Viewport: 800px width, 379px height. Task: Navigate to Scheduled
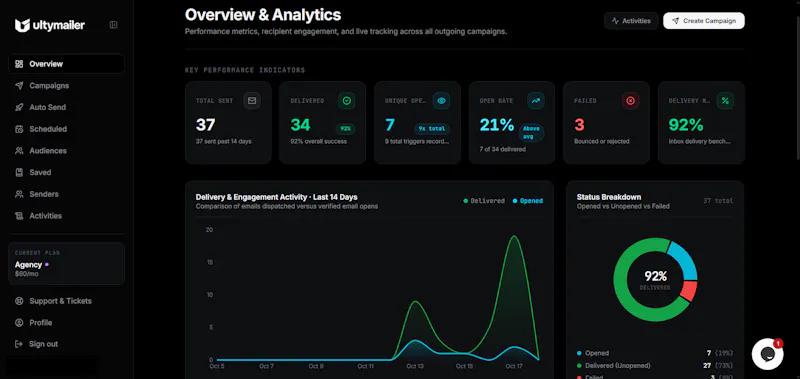click(66, 129)
